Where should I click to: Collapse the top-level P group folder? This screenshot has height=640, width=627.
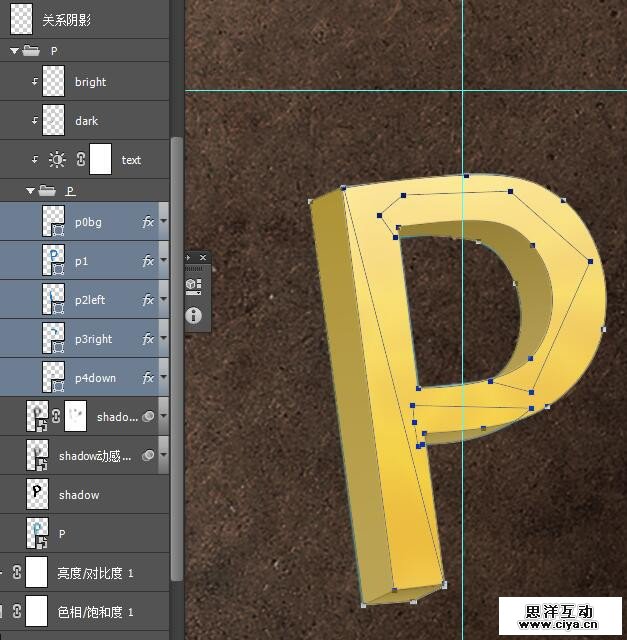point(15,50)
